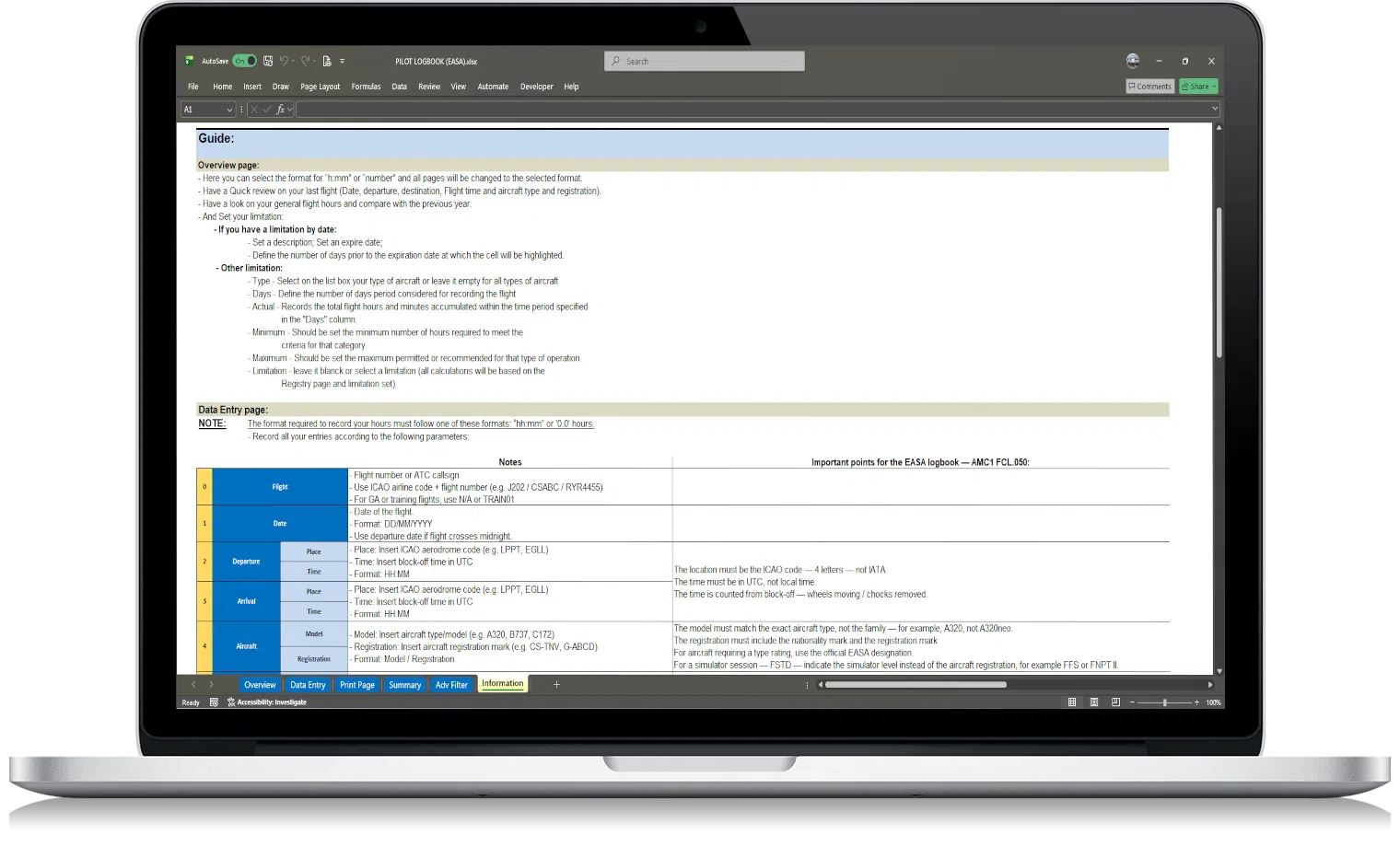Open the Help ribbon tab
The image size is (1400, 847).
point(571,87)
